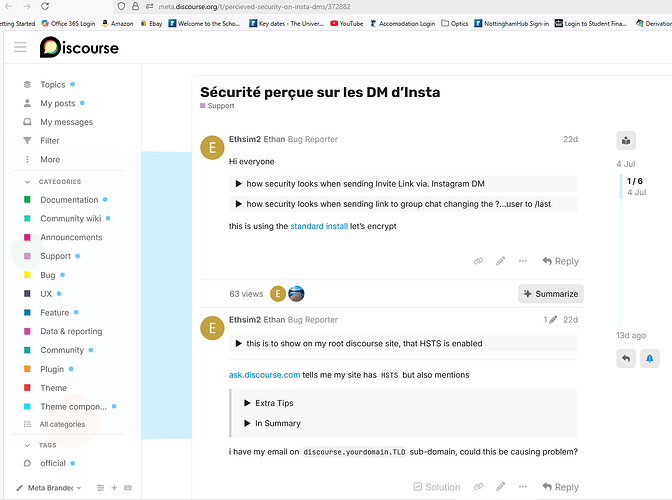Viewport: 672px width, 500px height.
Task: Click the plus icon in sidebar footer
Action: tap(114, 488)
